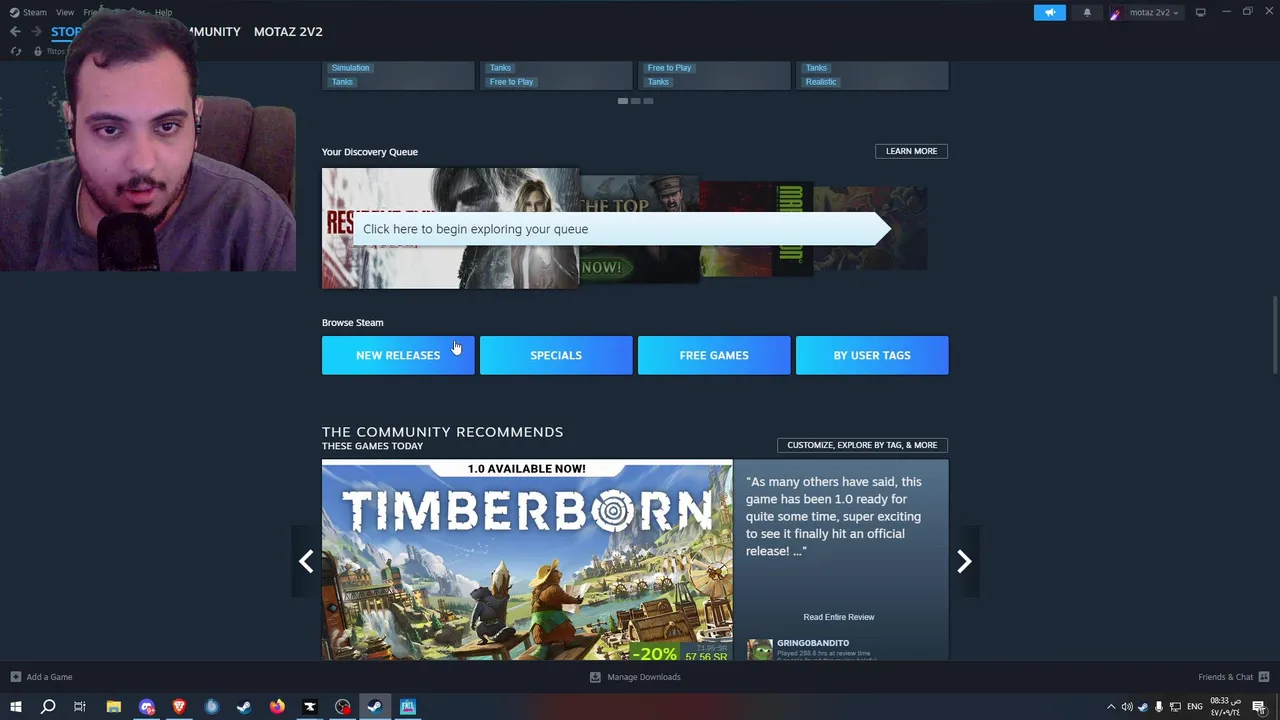Open the Steam announcements megaphone button
Screen dimensions: 1280x720
[x=1049, y=12]
